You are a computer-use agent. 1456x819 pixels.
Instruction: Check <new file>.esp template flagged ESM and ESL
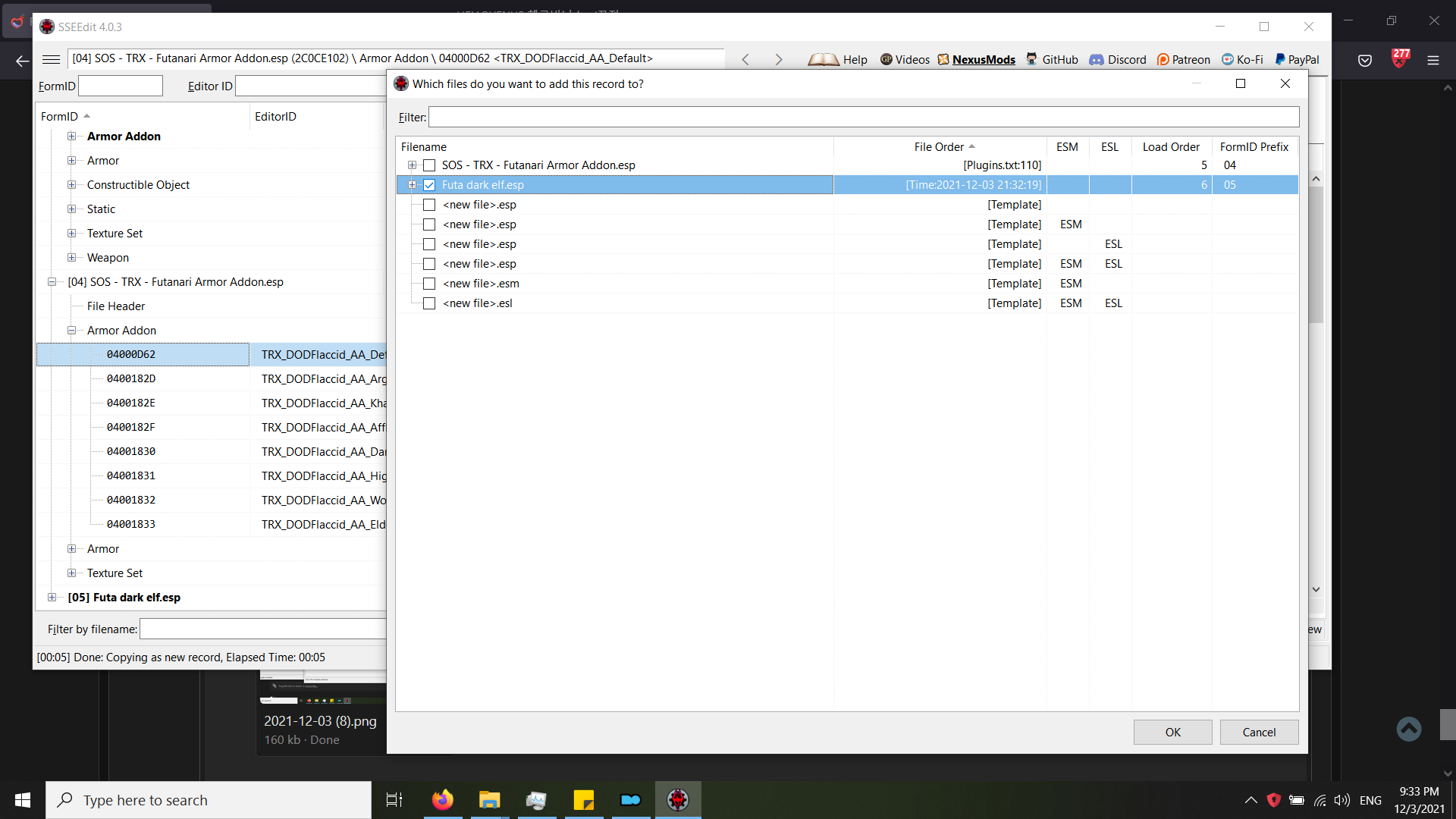tap(429, 264)
